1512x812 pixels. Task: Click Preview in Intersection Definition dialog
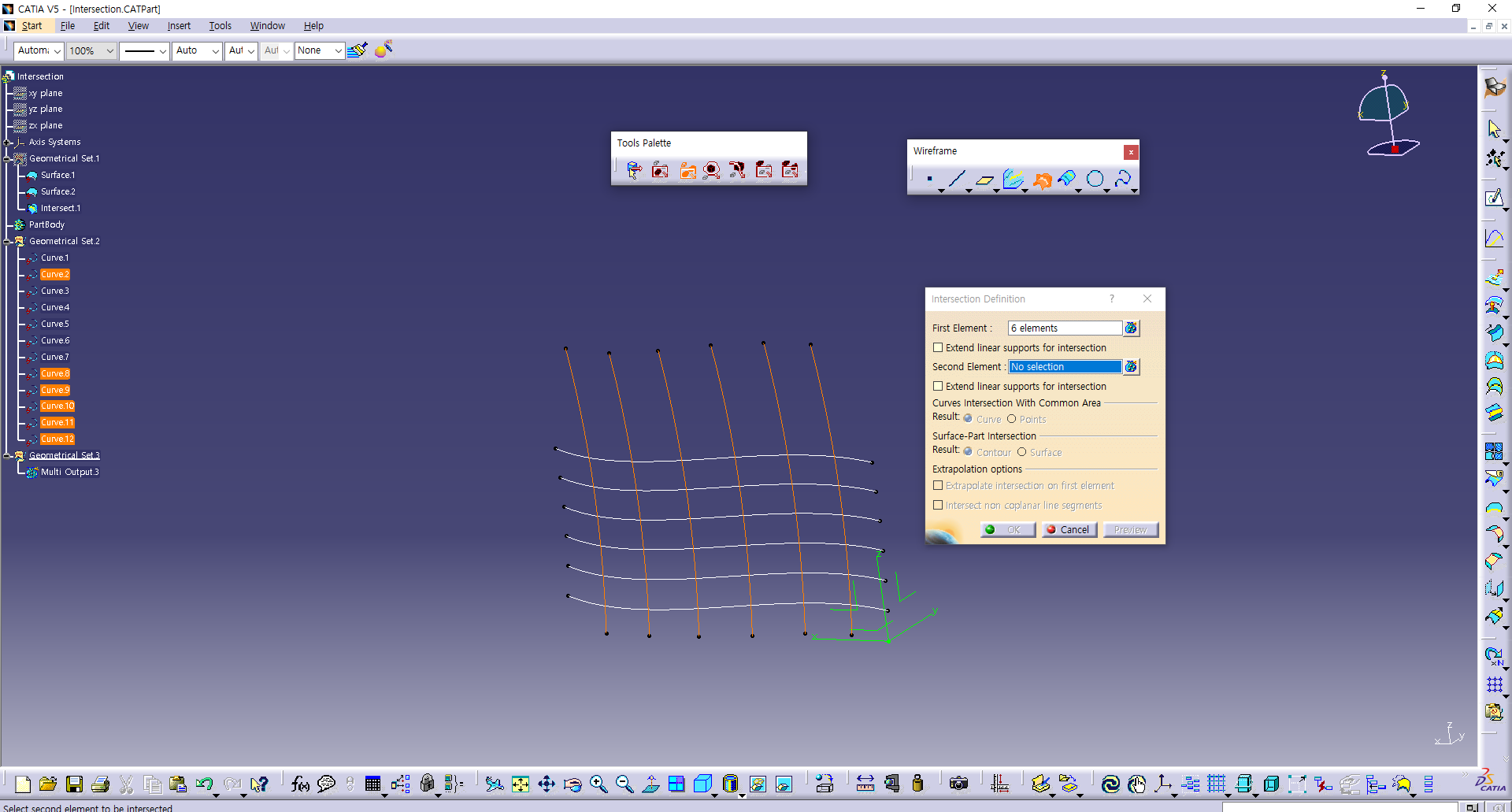(x=1131, y=529)
